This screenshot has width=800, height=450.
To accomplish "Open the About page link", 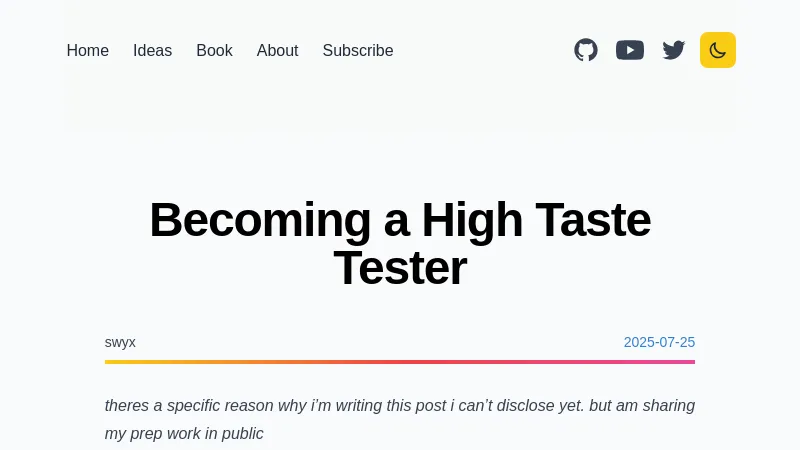I will tap(277, 51).
